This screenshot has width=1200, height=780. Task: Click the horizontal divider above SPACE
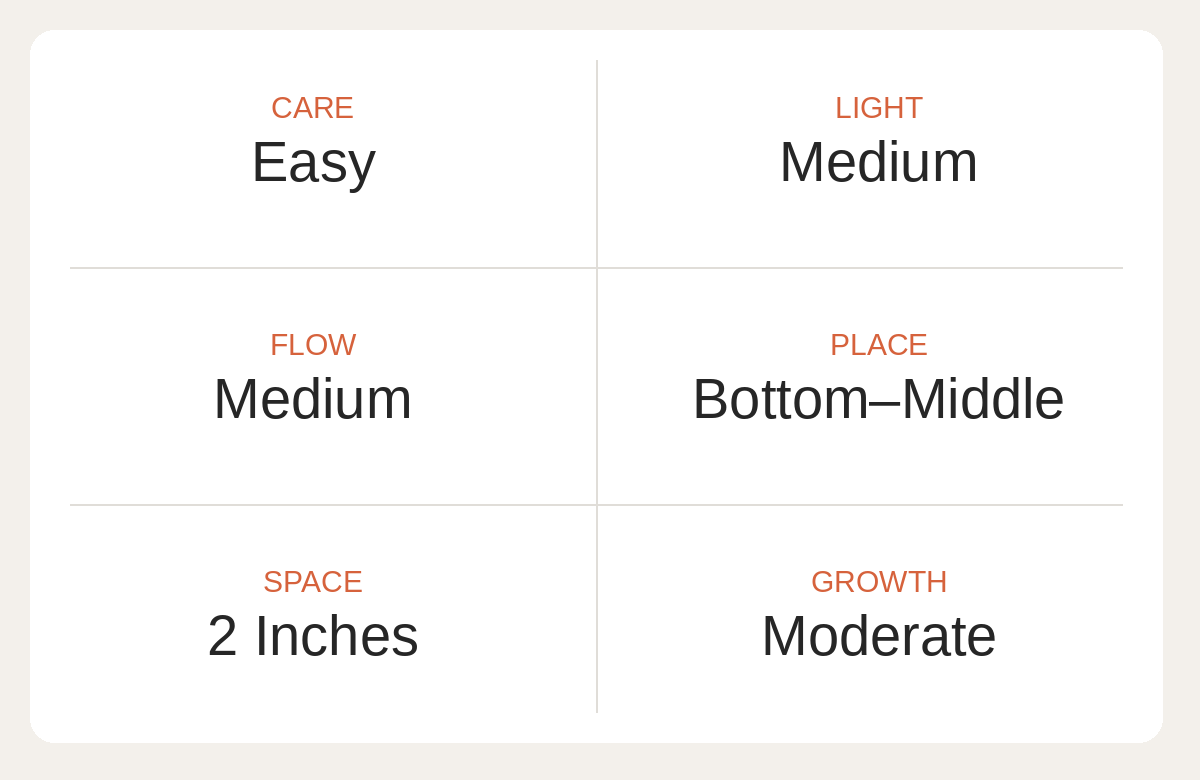click(333, 505)
